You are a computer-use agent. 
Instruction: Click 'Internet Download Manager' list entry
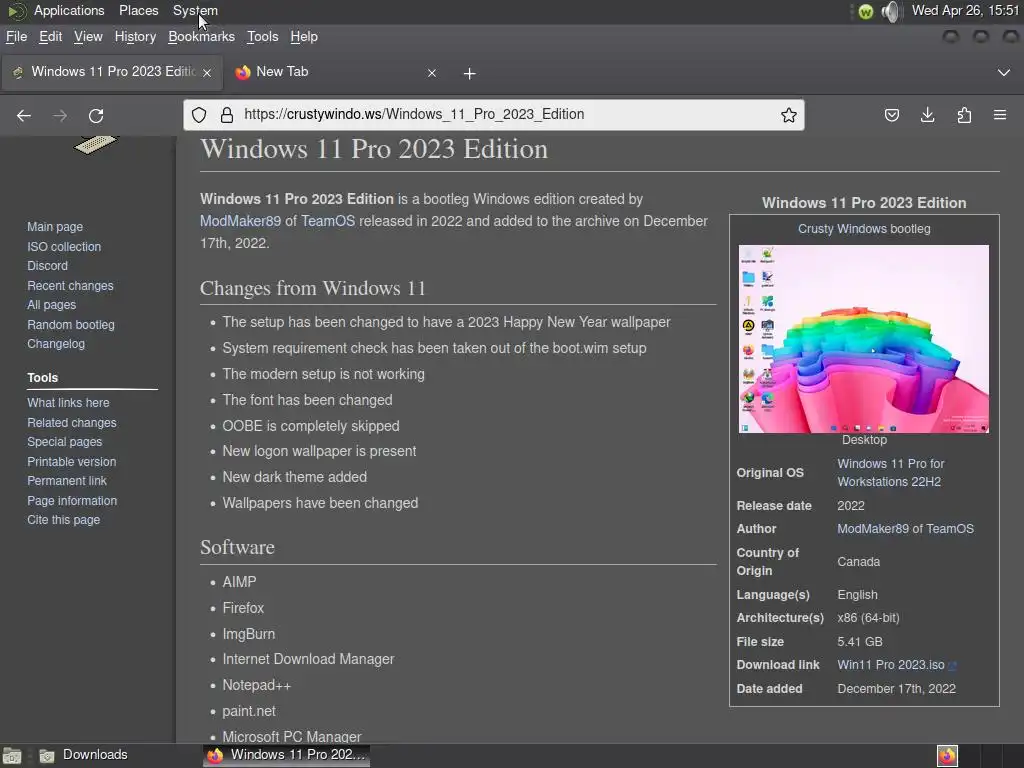[x=308, y=660]
